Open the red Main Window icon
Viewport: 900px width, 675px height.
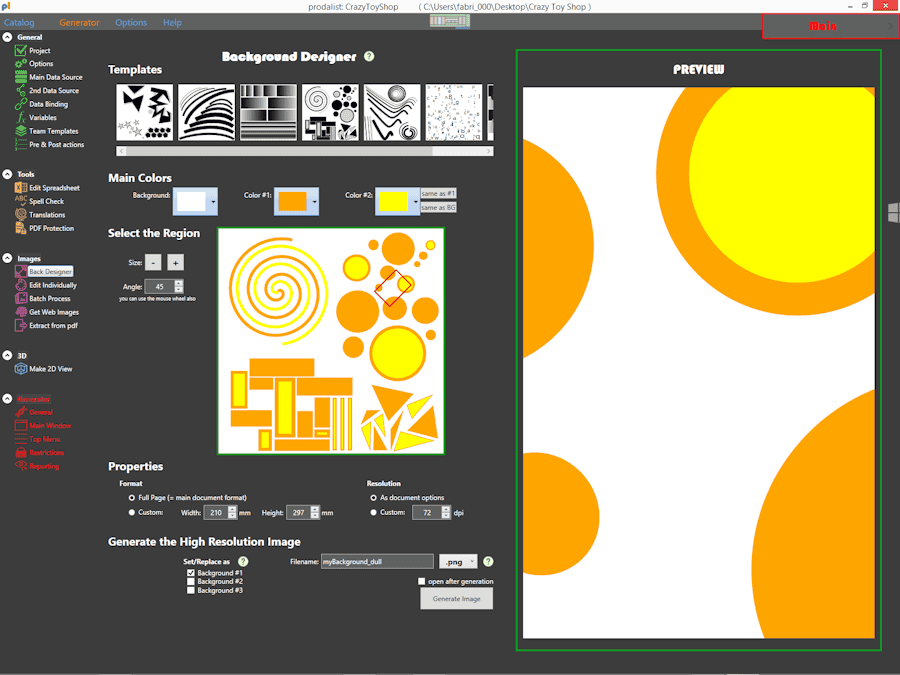21,425
